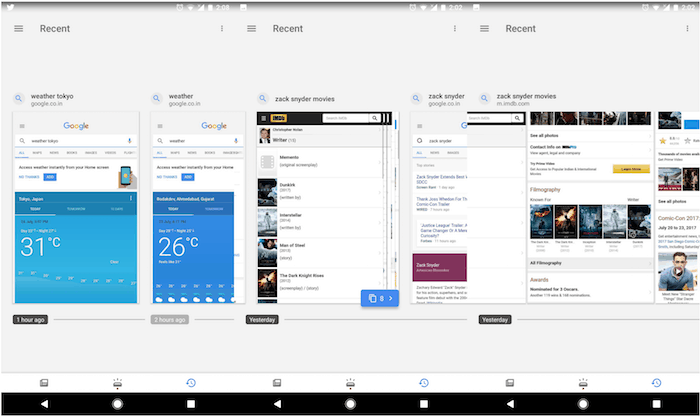Viewport: 700px width, 416px height.
Task: Select 'Man of Steel' row in IMDb list
Action: [x=320, y=252]
